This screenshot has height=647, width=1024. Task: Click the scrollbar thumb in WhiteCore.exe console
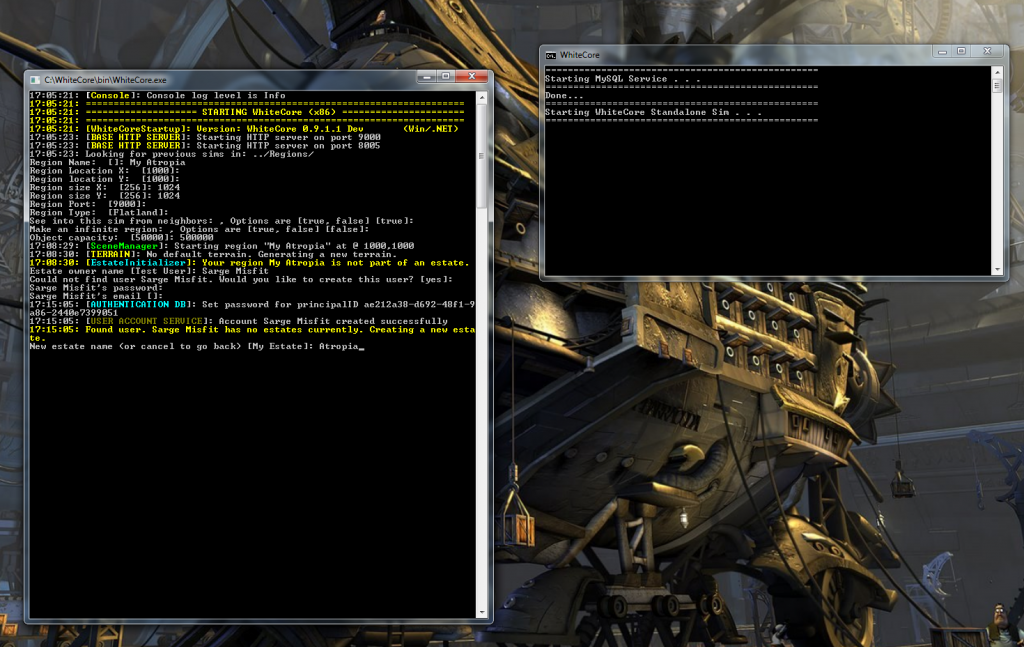482,156
